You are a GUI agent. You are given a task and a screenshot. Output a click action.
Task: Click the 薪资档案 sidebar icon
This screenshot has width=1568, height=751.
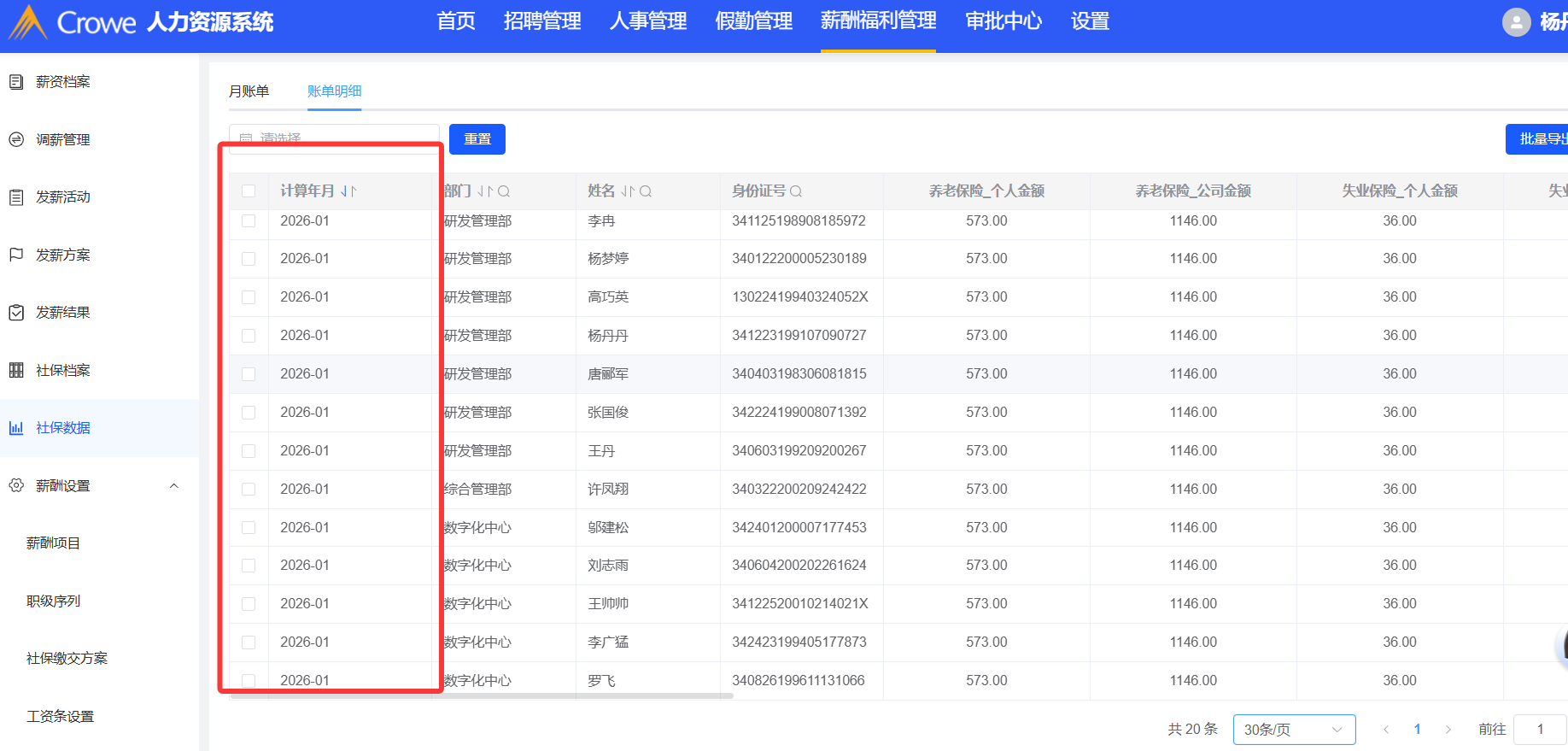click(16, 82)
